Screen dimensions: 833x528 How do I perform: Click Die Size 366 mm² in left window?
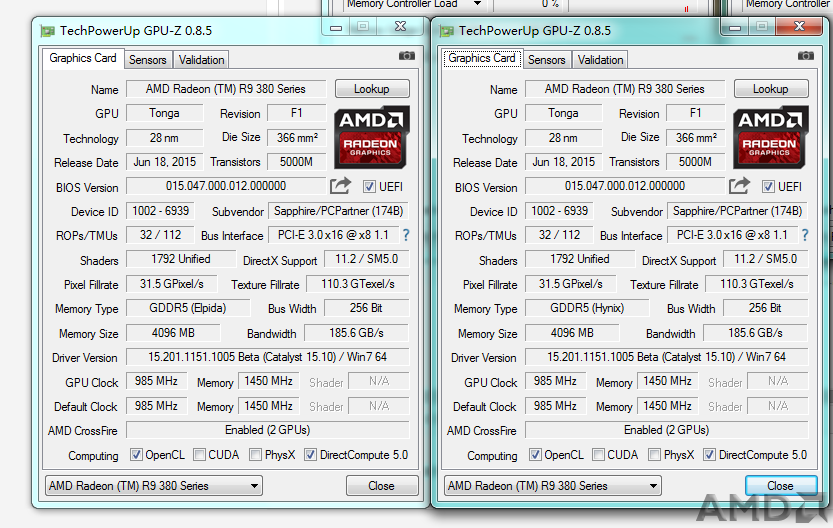click(297, 138)
